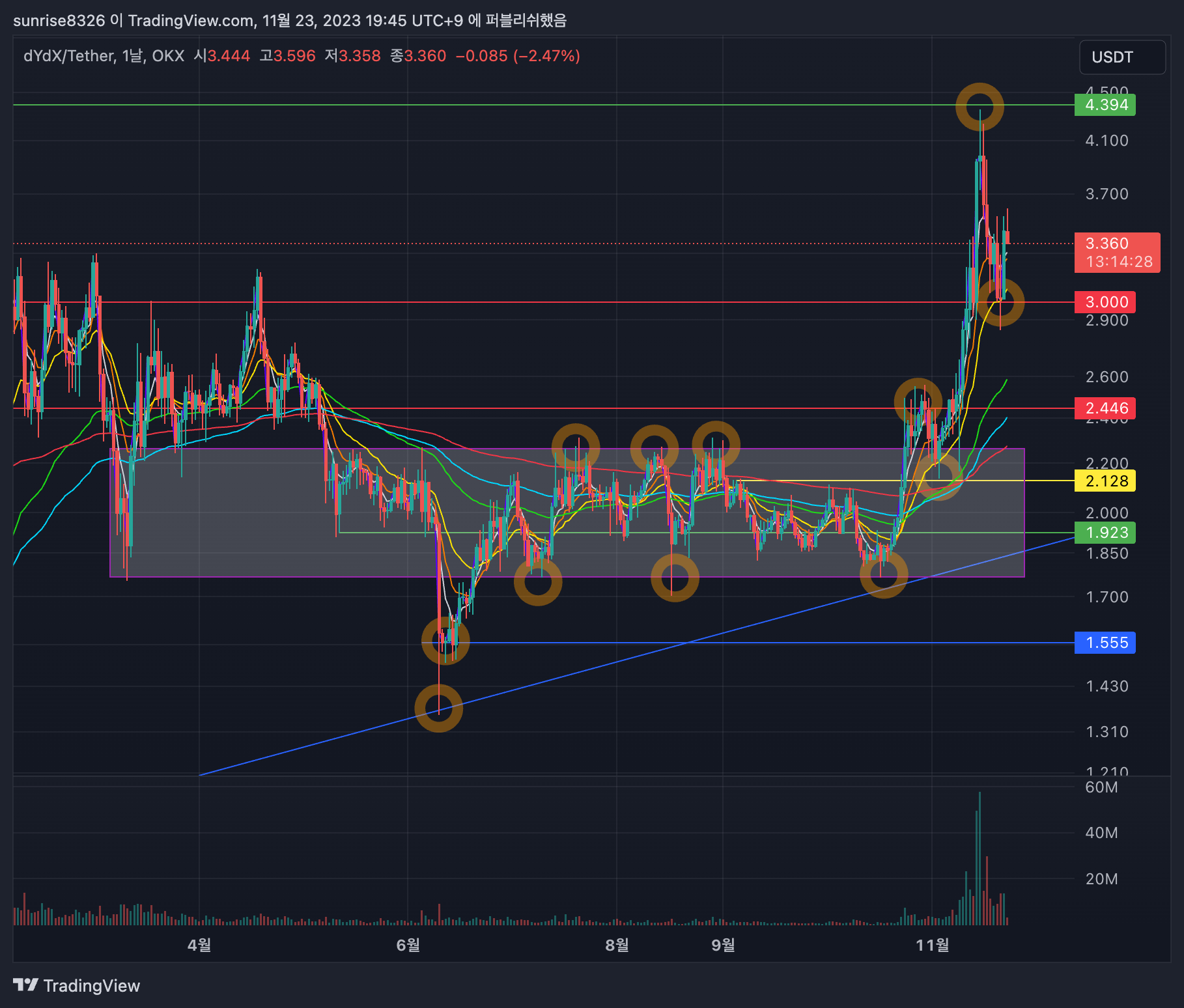Click the 1.430 price axis tick
1184x1008 pixels.
(x=1106, y=686)
